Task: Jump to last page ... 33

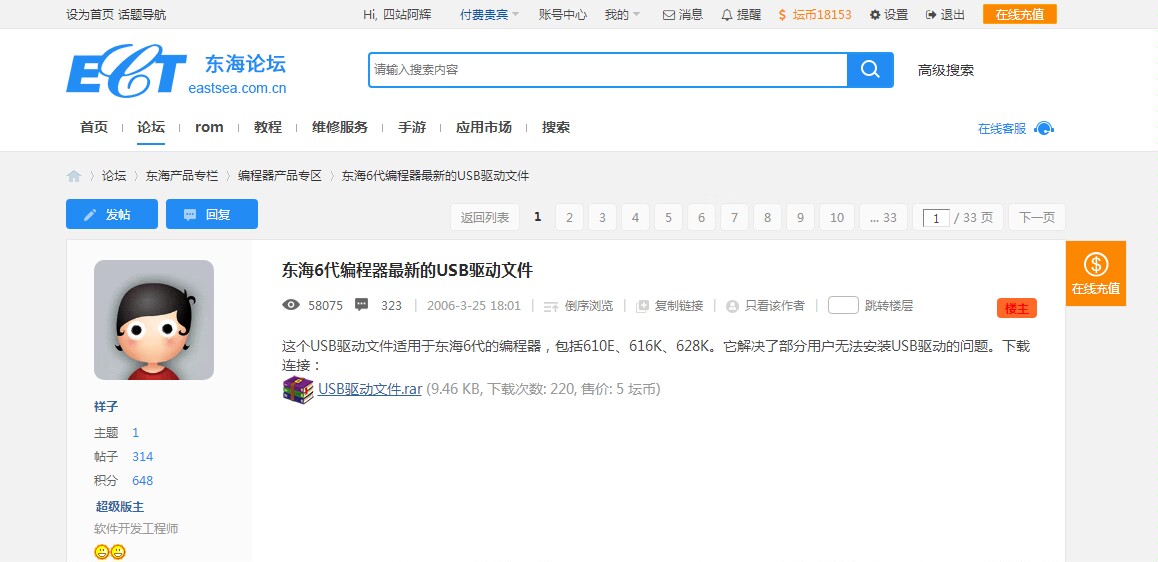Action: pos(883,217)
